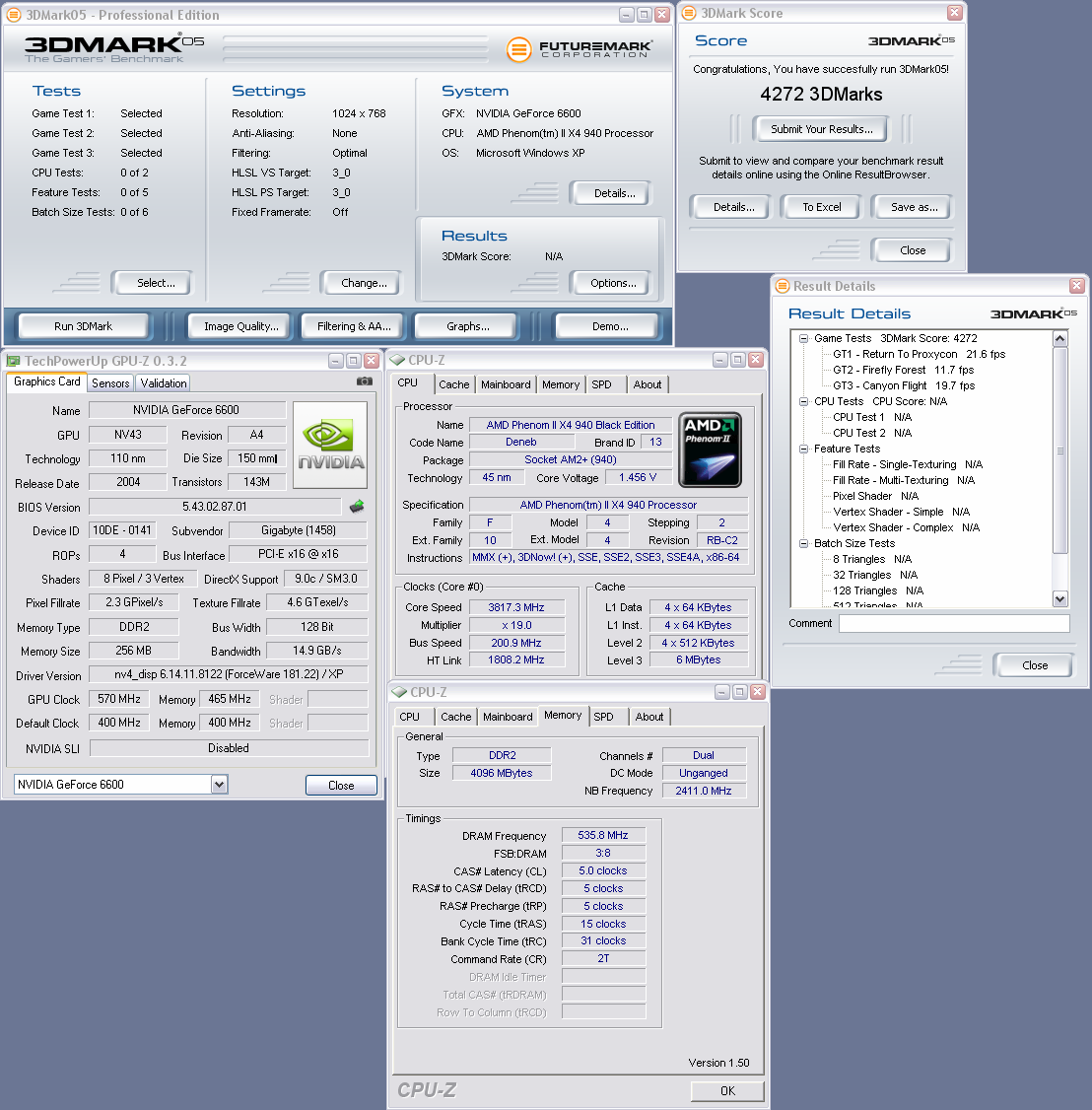
Task: Click the BIOS Version field 5.43.02.87.01
Action: click(215, 507)
